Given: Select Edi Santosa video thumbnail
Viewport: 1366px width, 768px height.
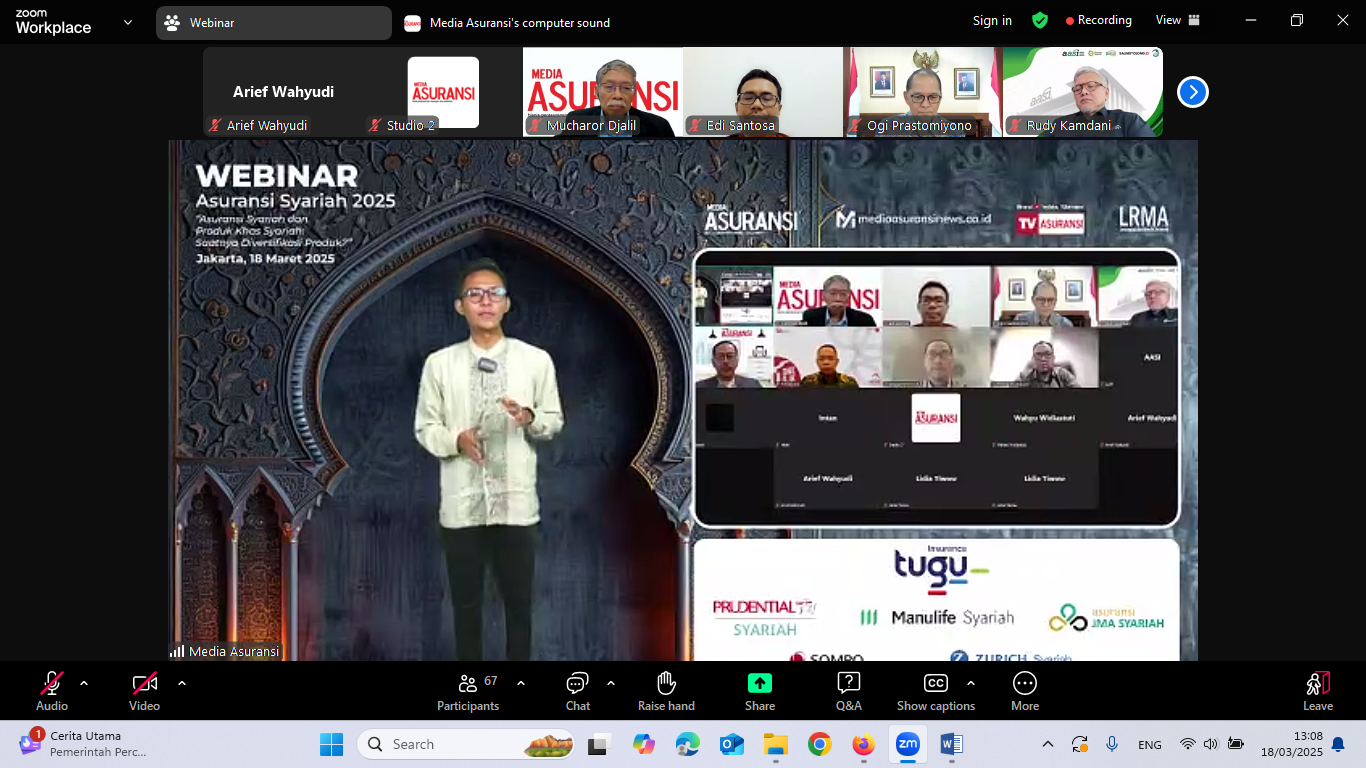Looking at the screenshot, I should (x=763, y=92).
